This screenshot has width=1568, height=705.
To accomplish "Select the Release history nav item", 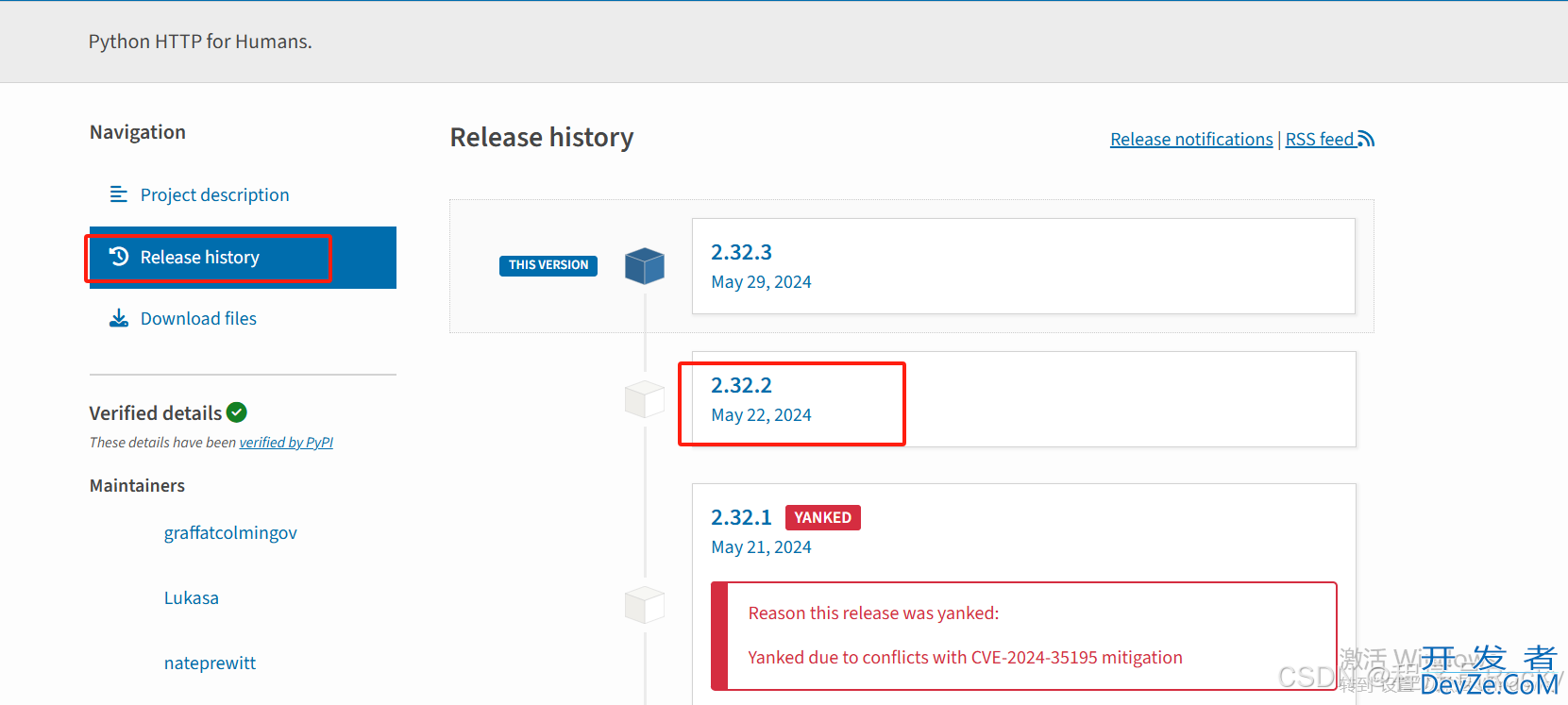I will (243, 258).
